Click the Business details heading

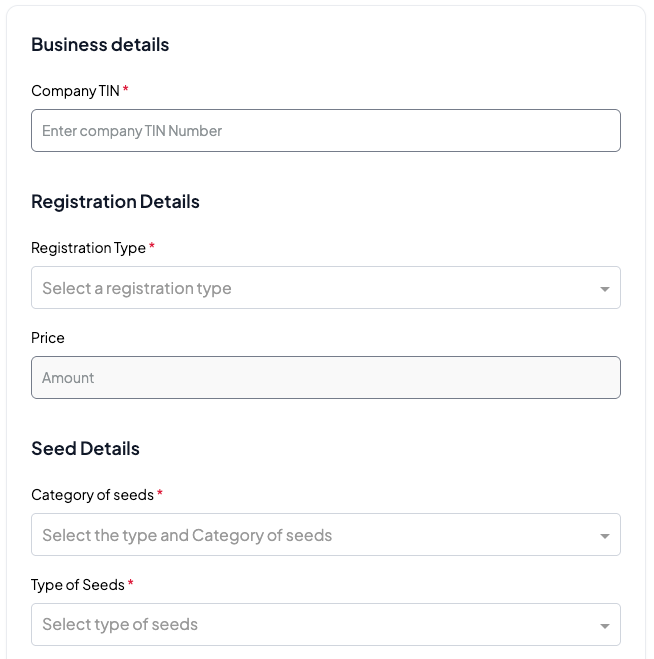click(x=100, y=45)
